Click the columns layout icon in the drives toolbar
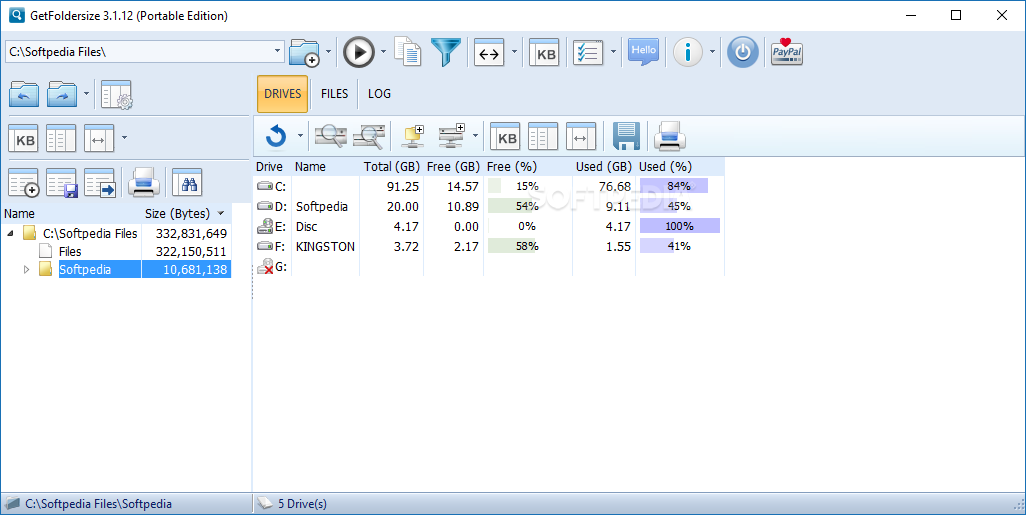 click(x=543, y=136)
